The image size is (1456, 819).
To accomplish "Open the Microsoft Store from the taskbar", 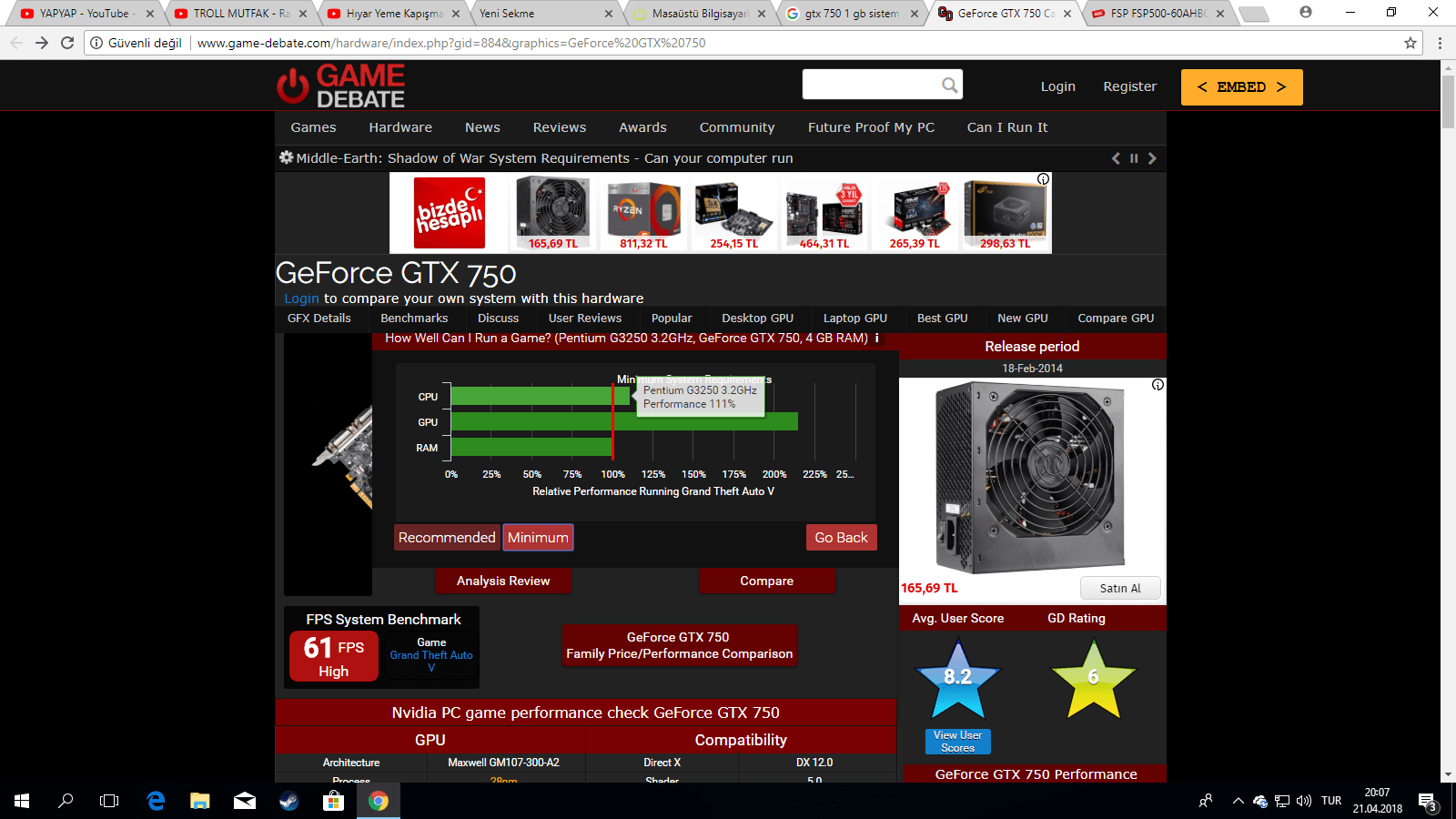I will [x=334, y=801].
